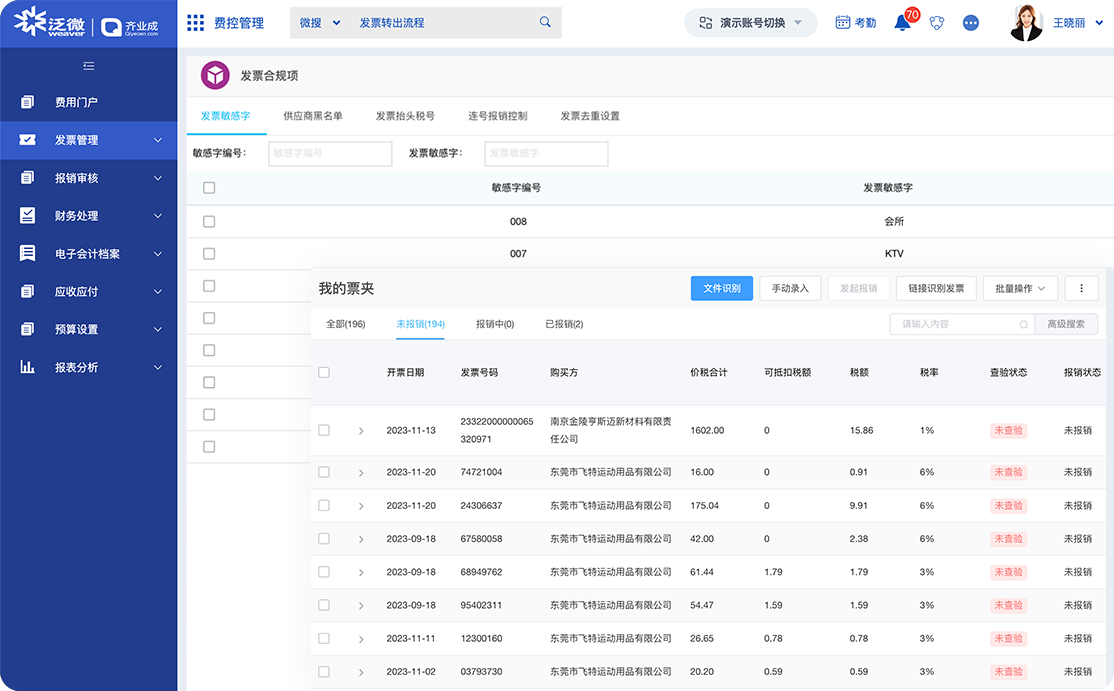Open the notification bell with 70 alerts
Viewport: 1114px width, 691px height.
coord(901,22)
